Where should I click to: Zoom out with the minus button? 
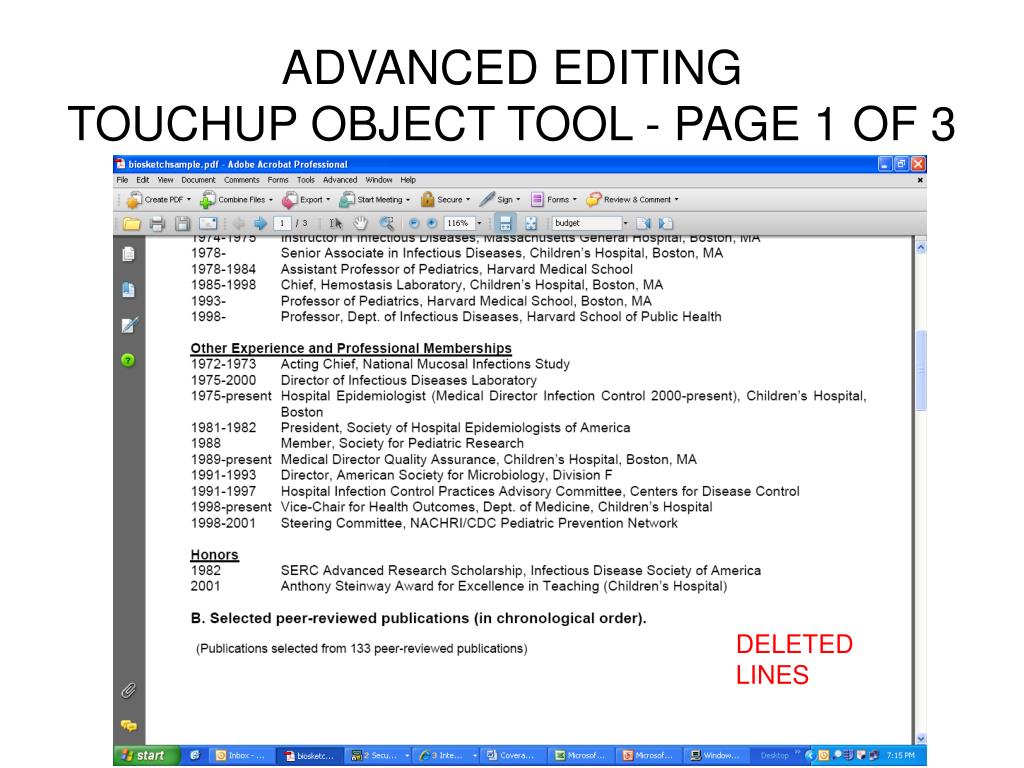click(x=413, y=223)
